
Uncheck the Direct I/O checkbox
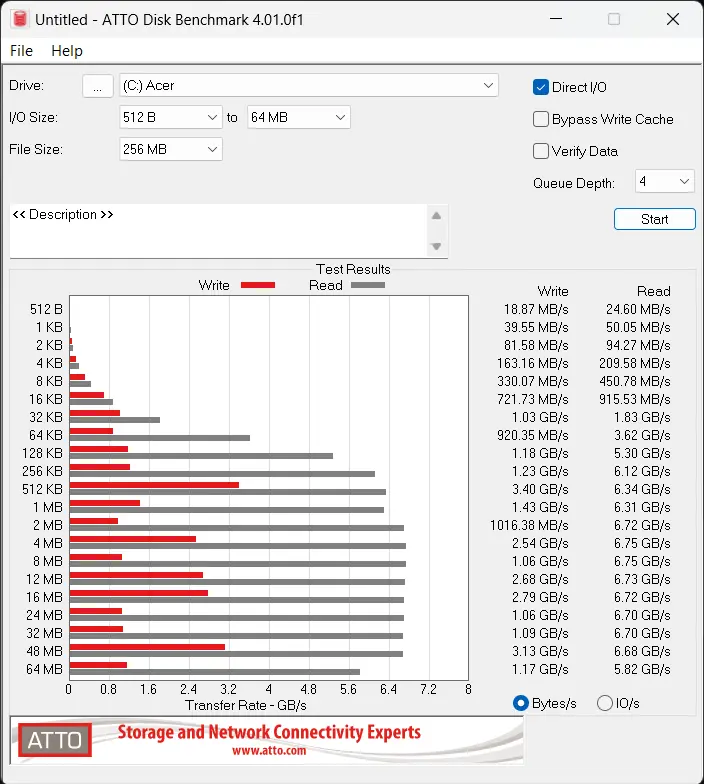(540, 88)
